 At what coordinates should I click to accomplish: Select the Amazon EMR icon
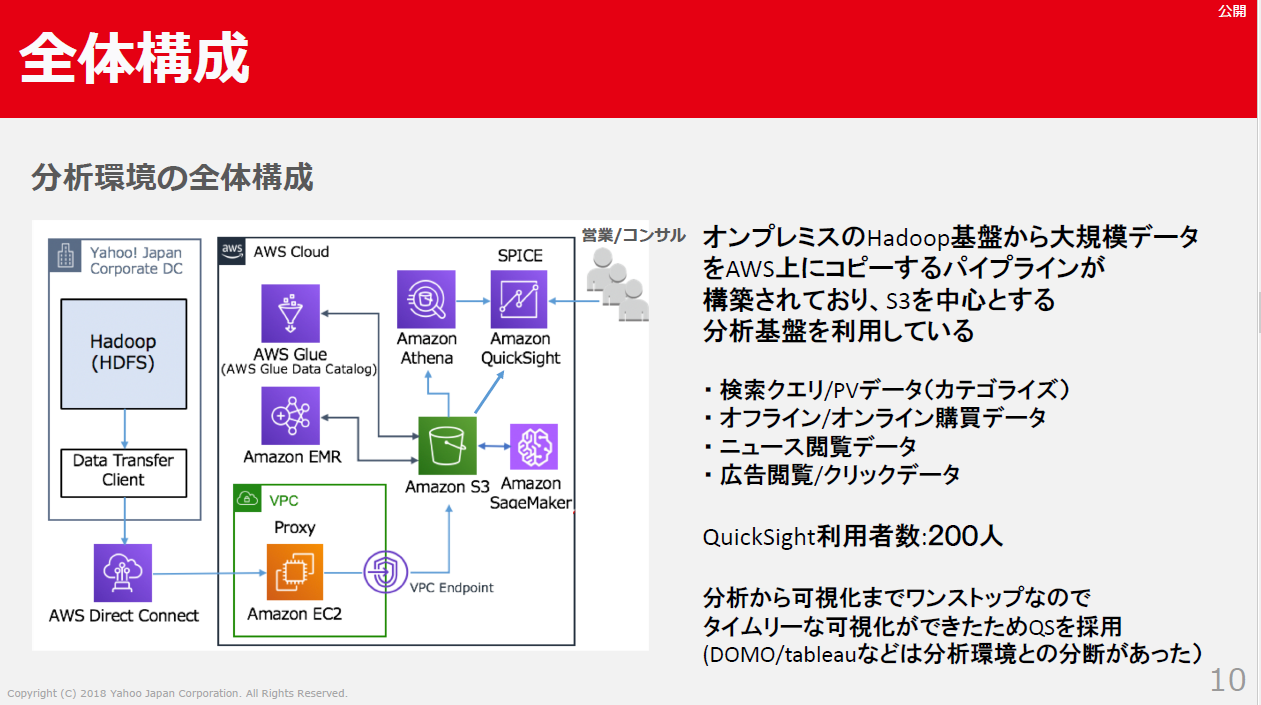coord(291,415)
